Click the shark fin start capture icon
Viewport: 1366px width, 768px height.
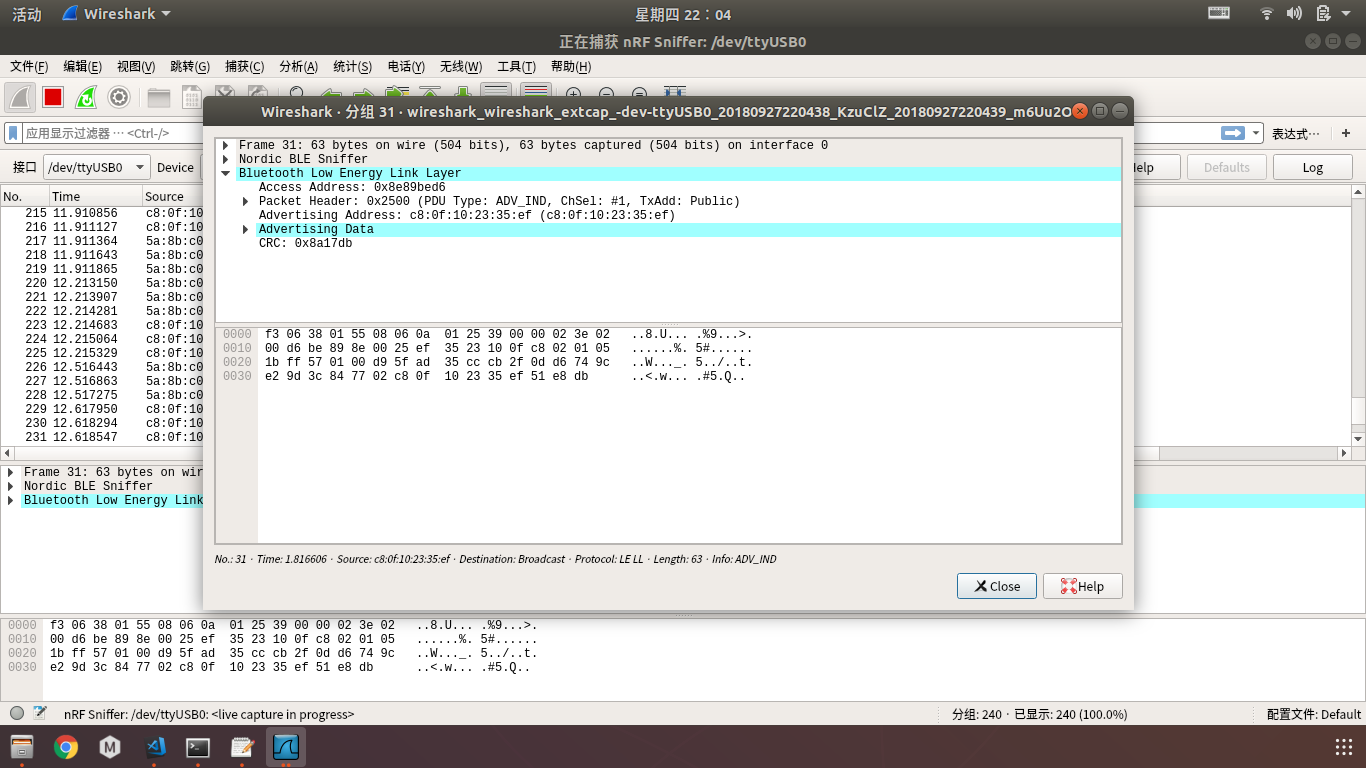click(x=21, y=97)
